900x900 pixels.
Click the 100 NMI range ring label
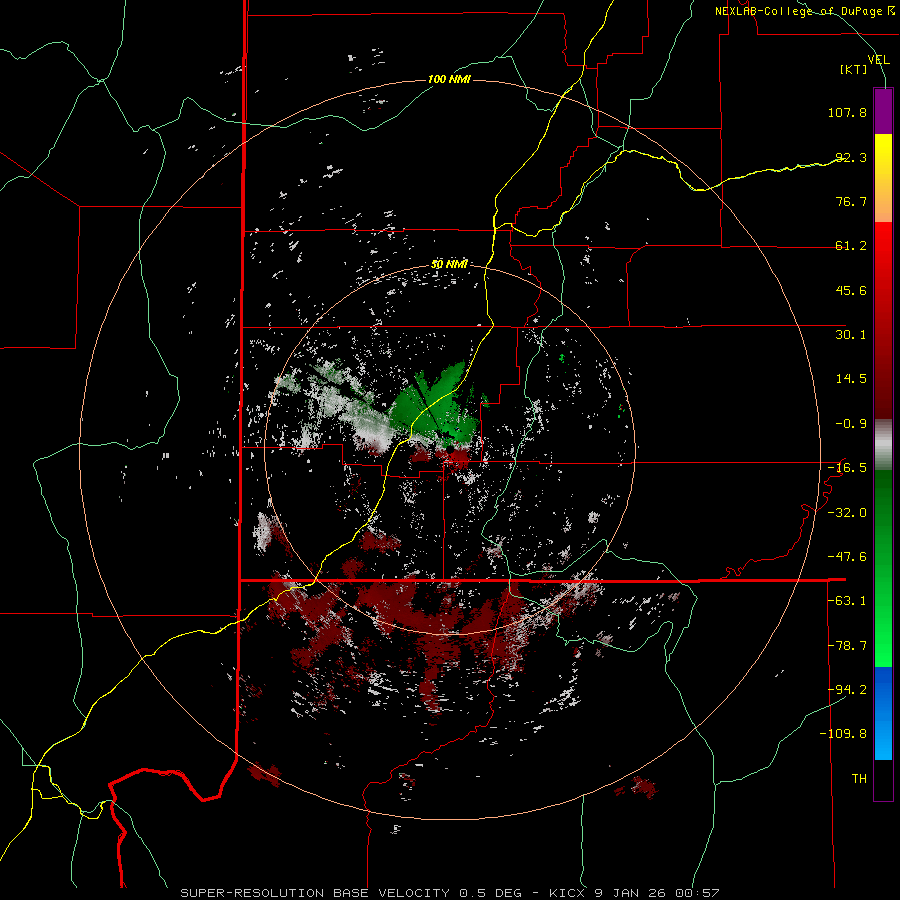pos(449,79)
